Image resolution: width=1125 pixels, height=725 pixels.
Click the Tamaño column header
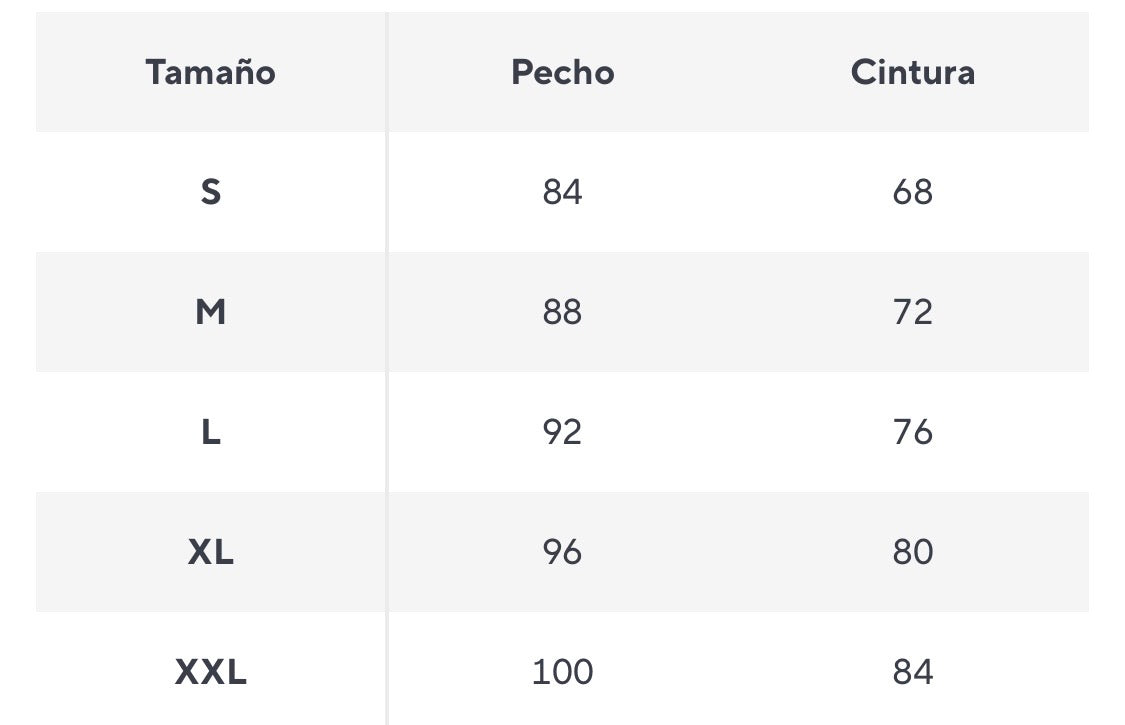(210, 72)
